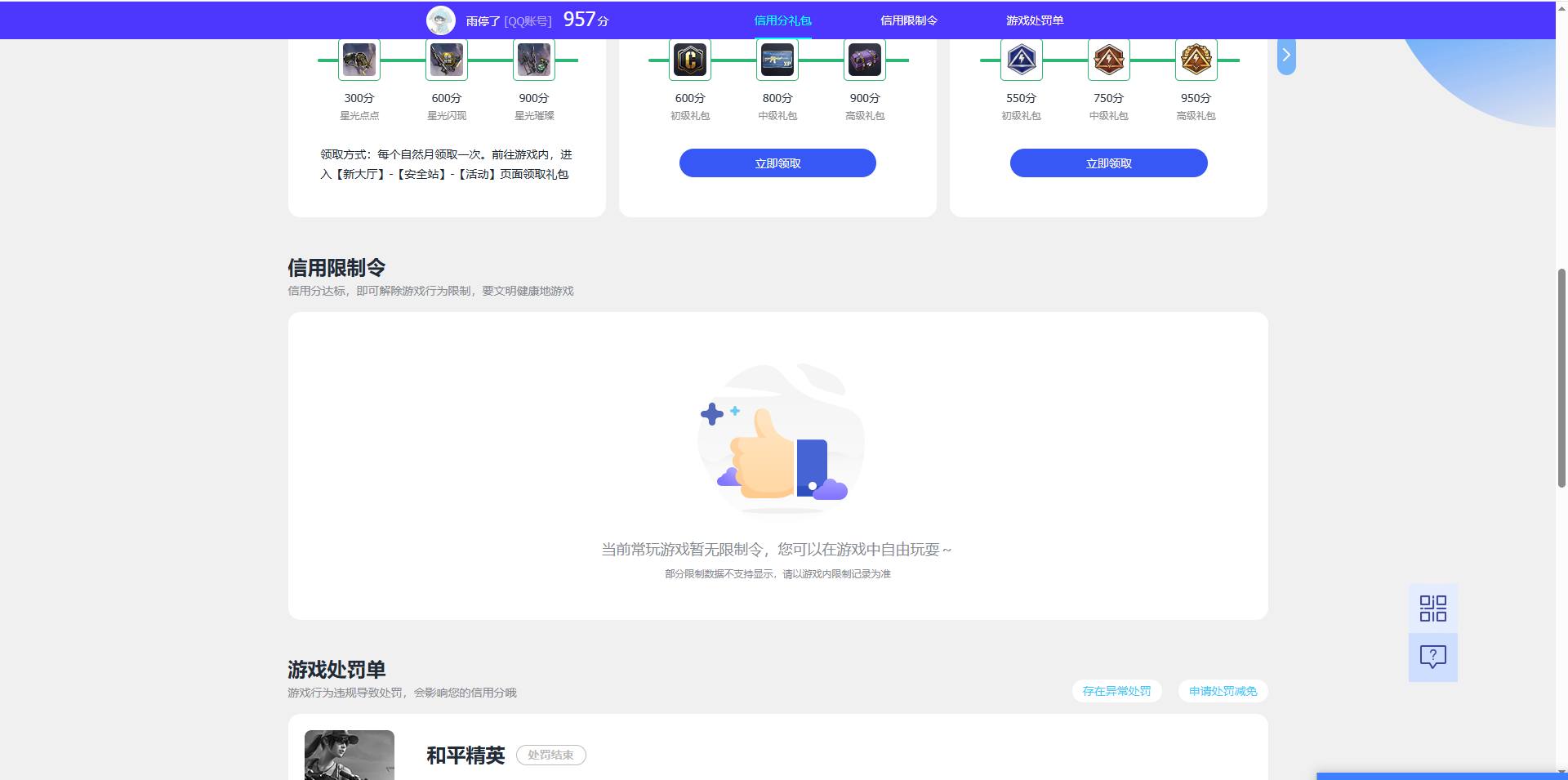Screen dimensions: 1568x780
Task: Open the 和平精英 game thumbnail
Action: (350, 755)
